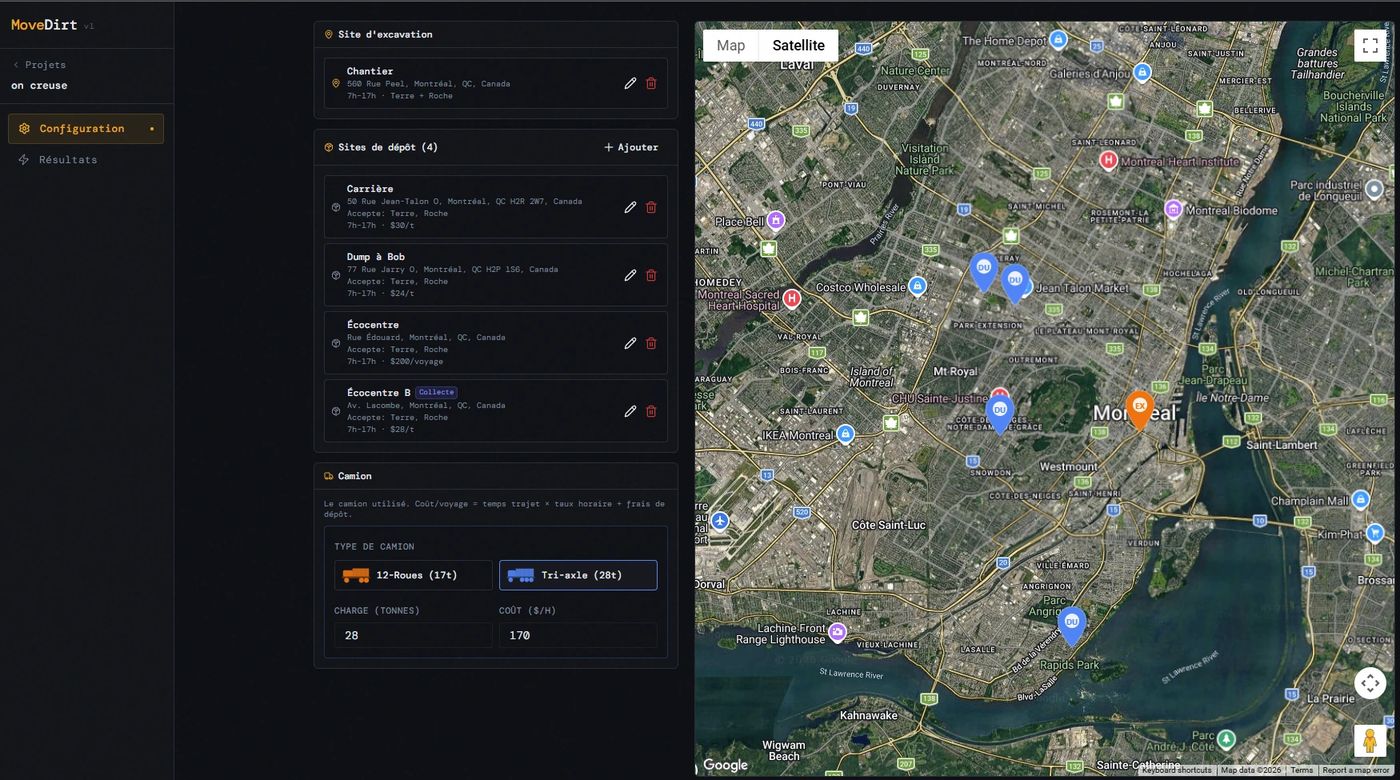Select the 12-Roues (17t) truck type
Image resolution: width=1400 pixels, height=780 pixels.
[x=413, y=575]
